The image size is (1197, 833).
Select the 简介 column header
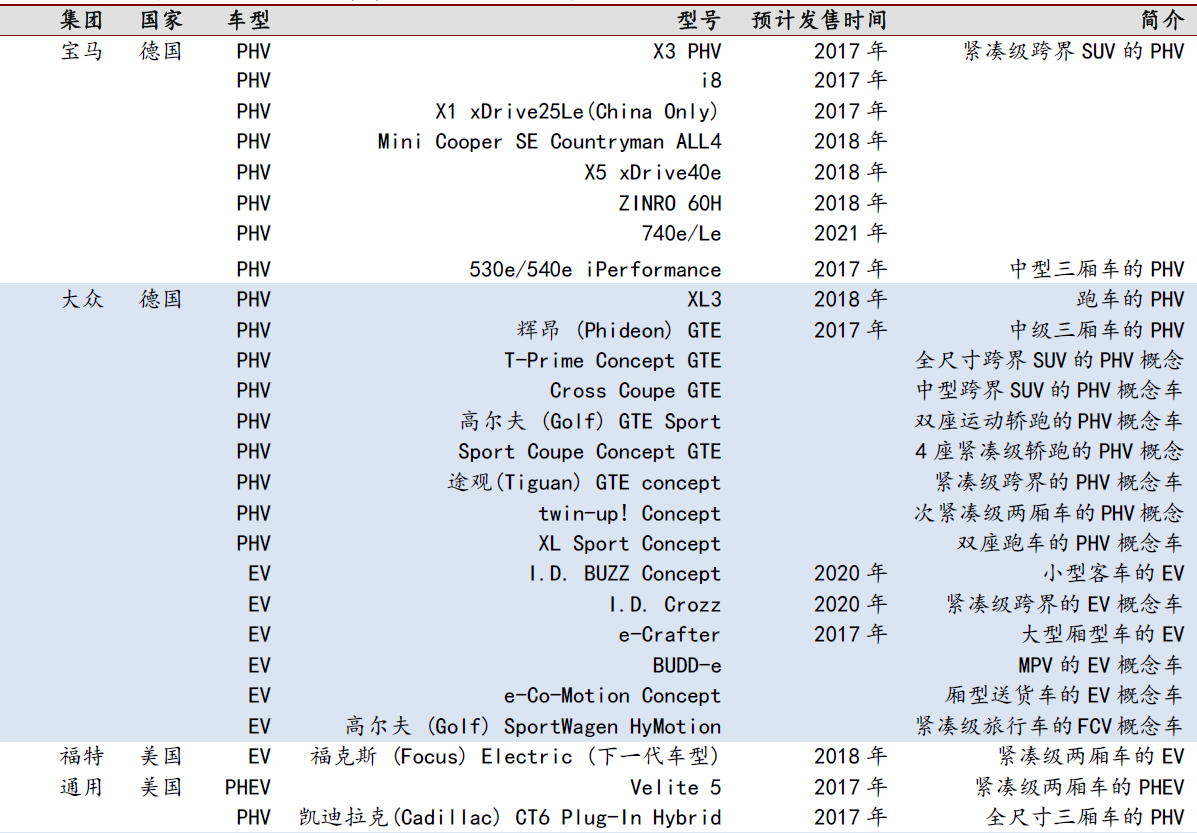point(1162,19)
